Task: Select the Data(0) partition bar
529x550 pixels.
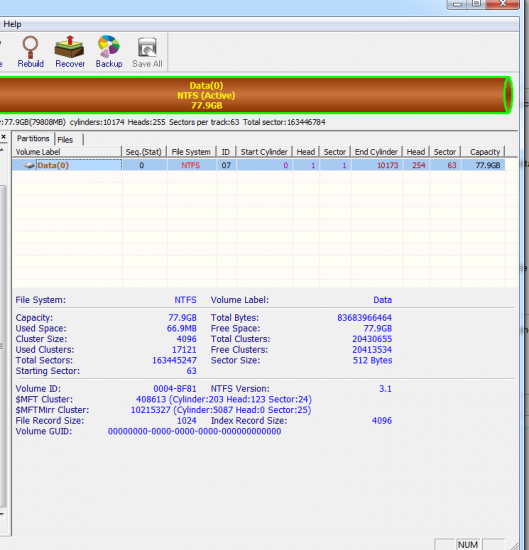Action: tap(255, 95)
